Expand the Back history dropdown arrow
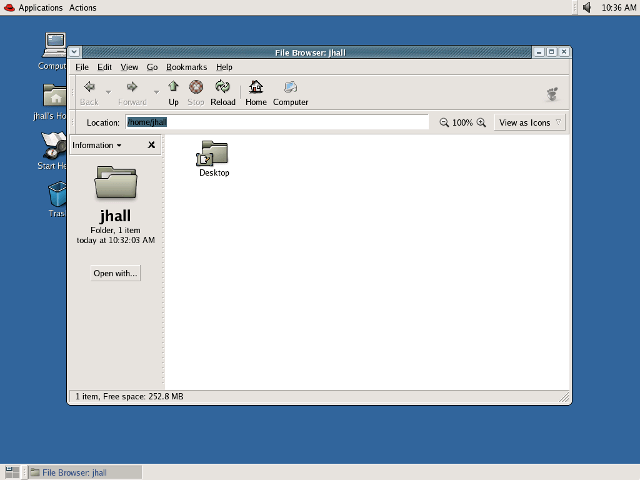Screen dimensions: 640x480 [x=108, y=91]
